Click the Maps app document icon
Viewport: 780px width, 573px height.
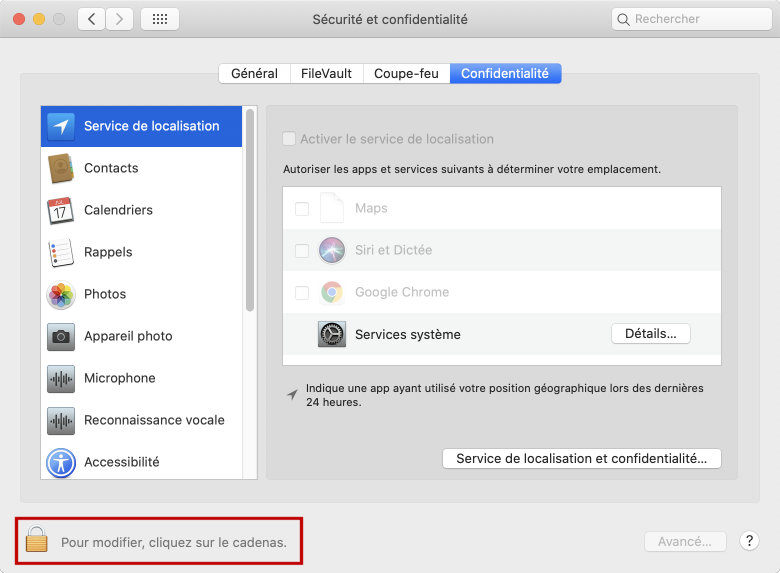pos(332,207)
